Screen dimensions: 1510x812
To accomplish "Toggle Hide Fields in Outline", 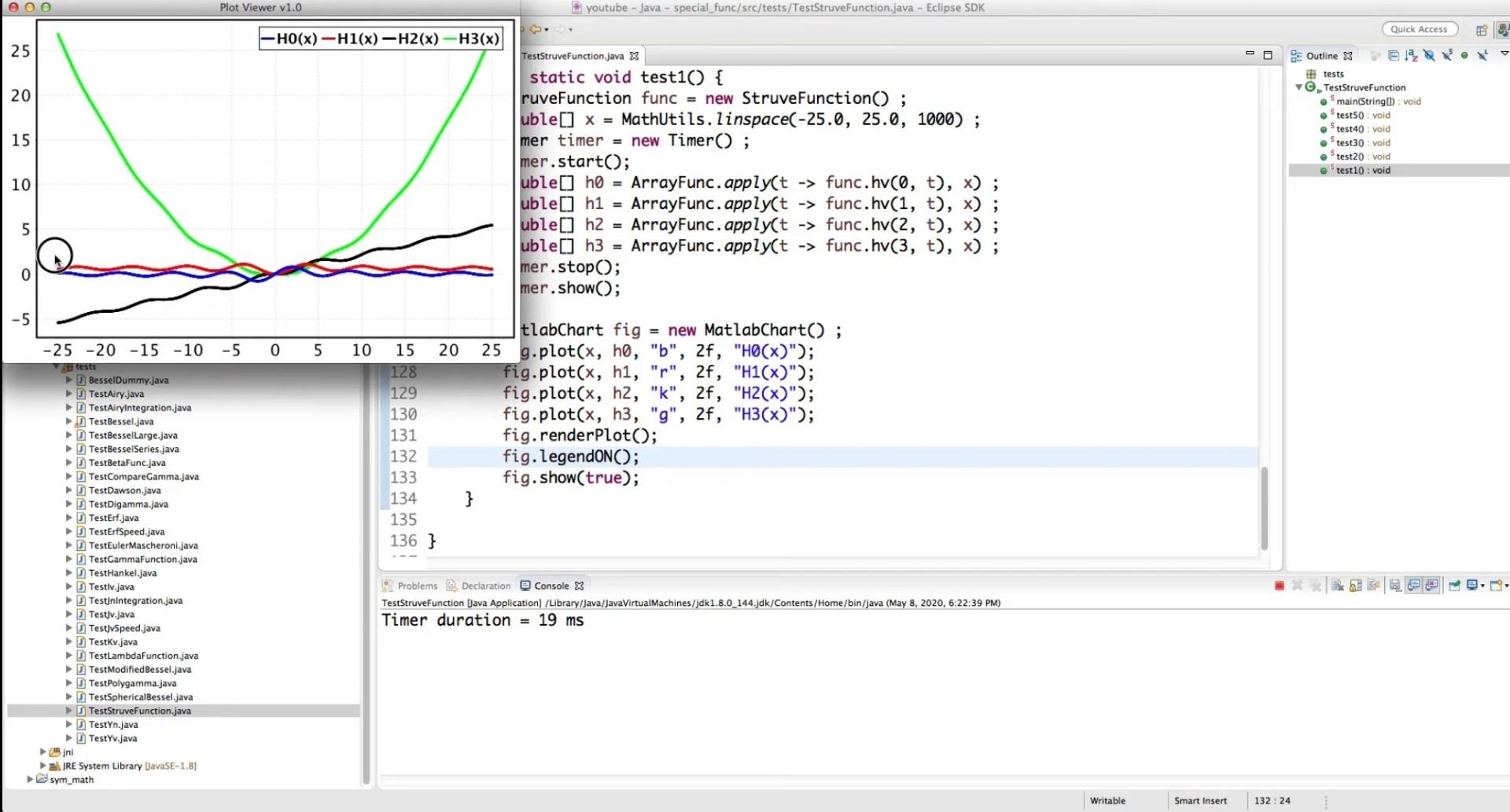I will coord(1429,56).
